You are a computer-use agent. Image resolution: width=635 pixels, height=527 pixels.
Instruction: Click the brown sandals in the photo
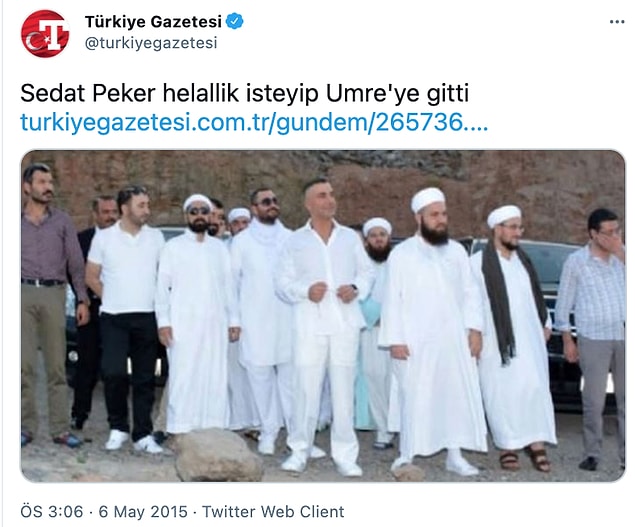pos(525,460)
